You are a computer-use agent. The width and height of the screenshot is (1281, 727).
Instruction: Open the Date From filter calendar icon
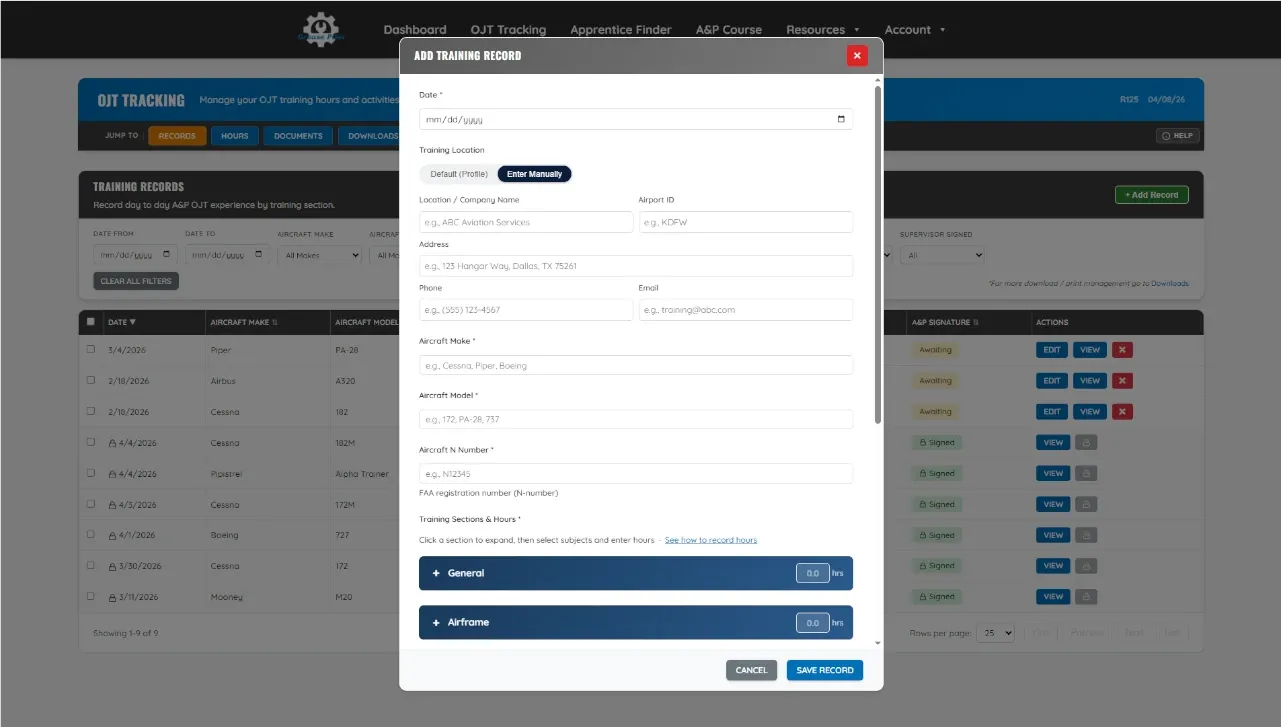pos(167,255)
